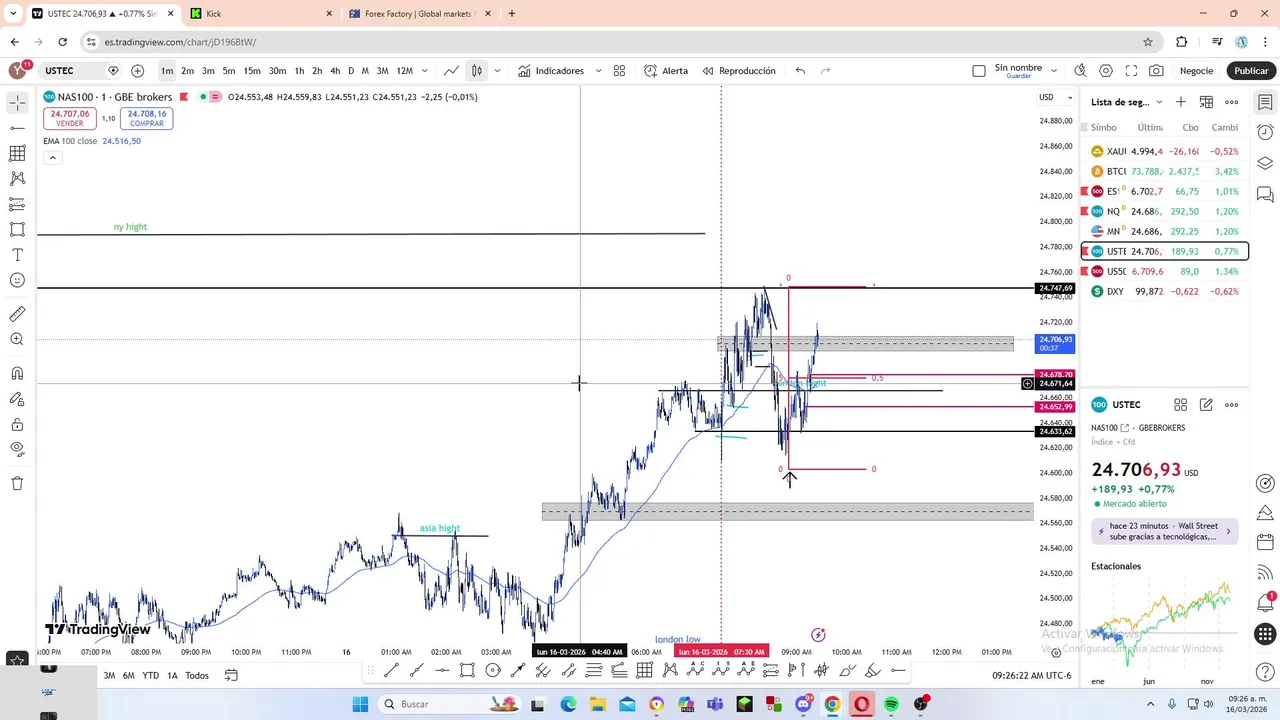The height and width of the screenshot is (720, 1280).
Task: Select the XAU row in watchlist
Action: coord(1165,151)
